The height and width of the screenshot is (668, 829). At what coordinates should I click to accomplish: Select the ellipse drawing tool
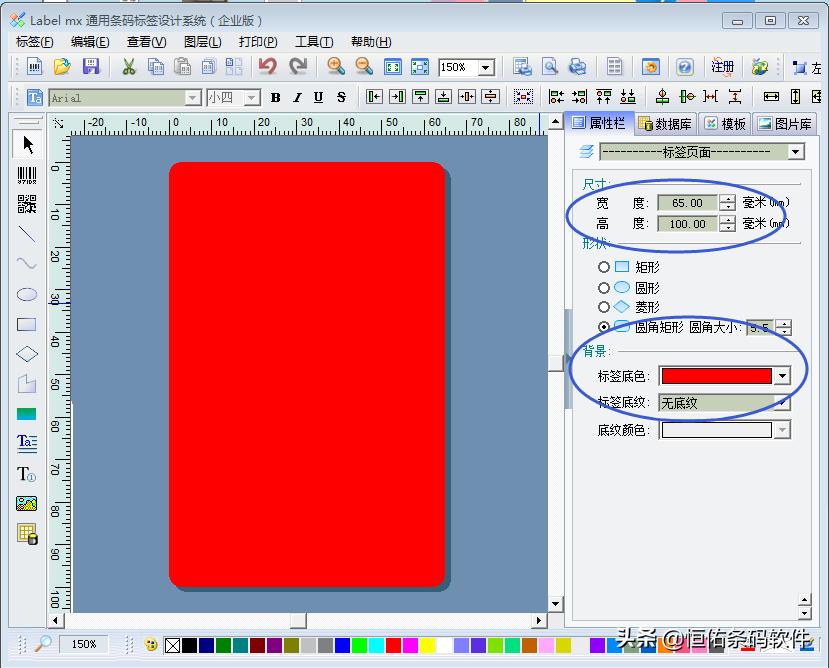[27, 293]
